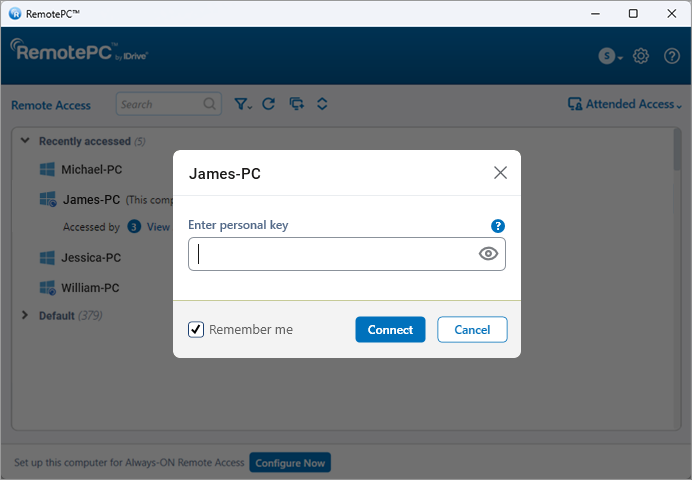692x480 pixels.
Task: Open the filter computers dropdown
Action: (x=243, y=104)
